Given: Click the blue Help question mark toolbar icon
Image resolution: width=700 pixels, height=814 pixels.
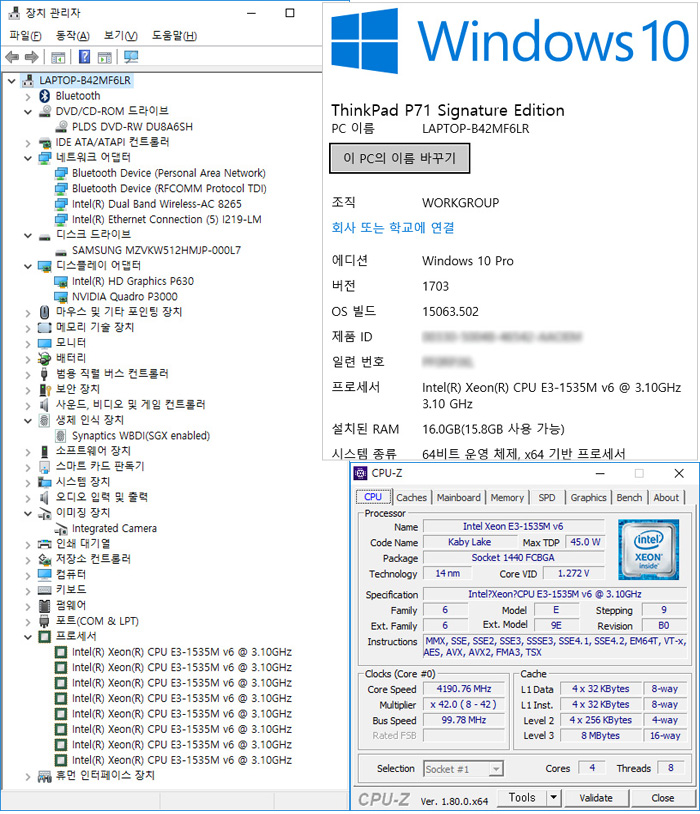Looking at the screenshot, I should [x=84, y=57].
